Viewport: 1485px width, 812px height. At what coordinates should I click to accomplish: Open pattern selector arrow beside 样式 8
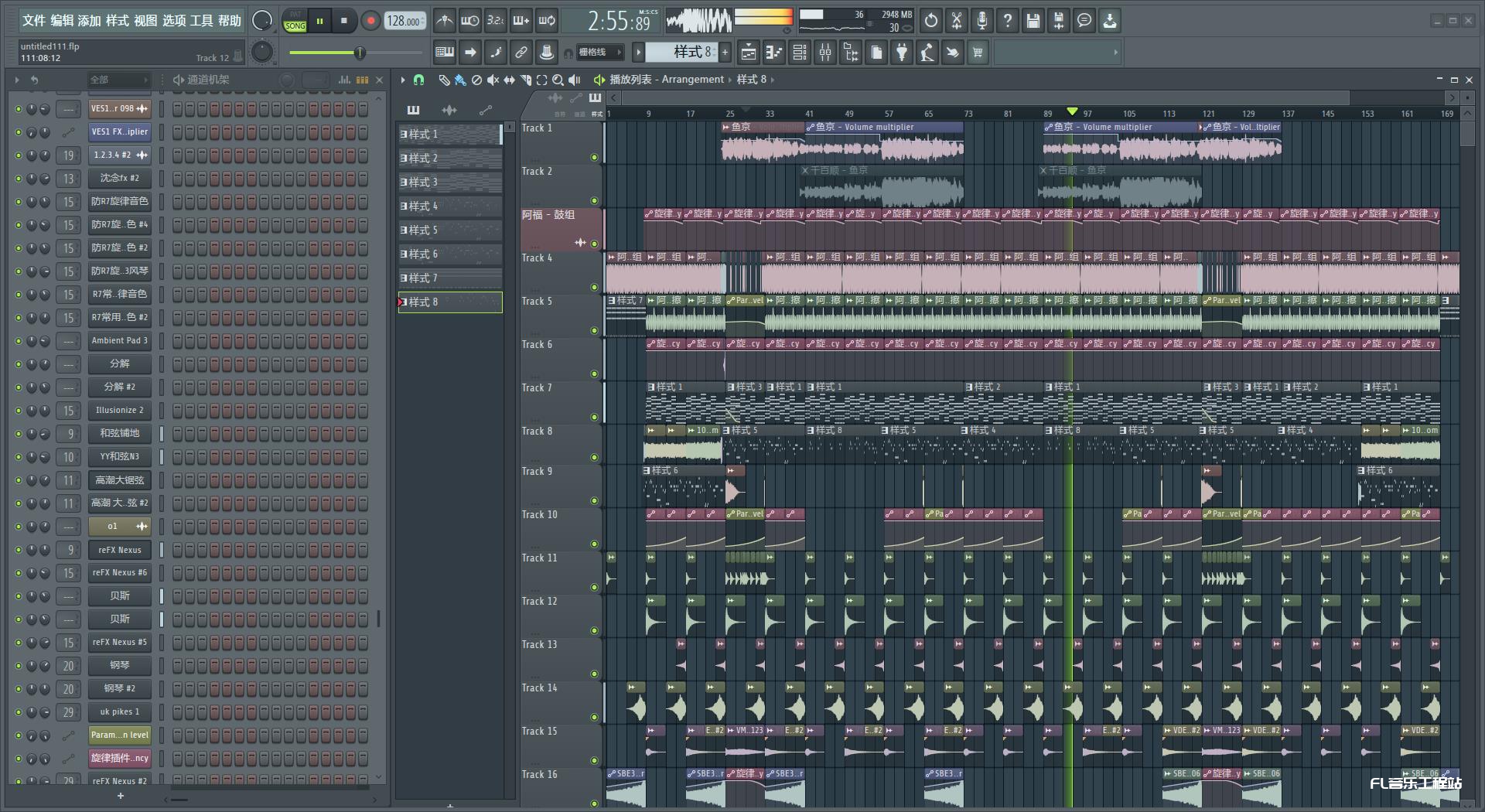(638, 53)
